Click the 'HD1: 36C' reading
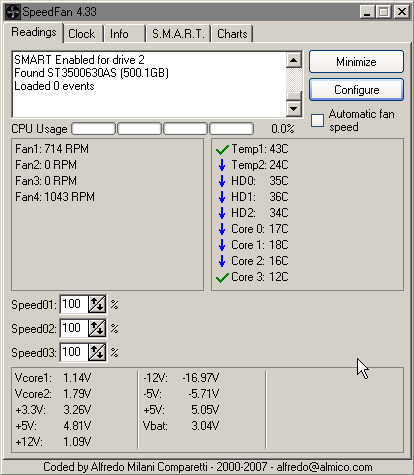Viewport: 414px width, 475px height. (x=260, y=197)
